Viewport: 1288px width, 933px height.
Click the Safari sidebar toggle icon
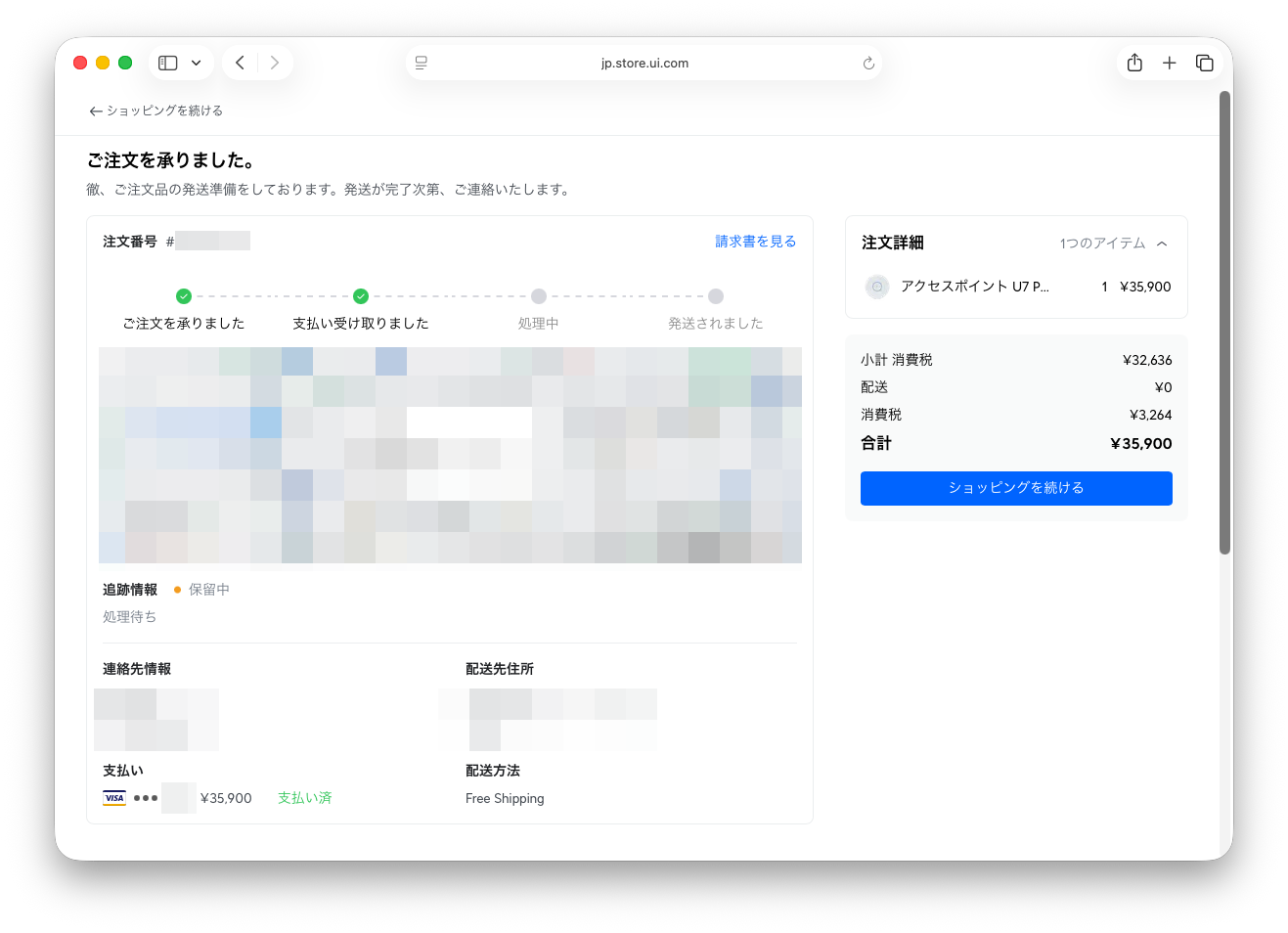coord(168,63)
